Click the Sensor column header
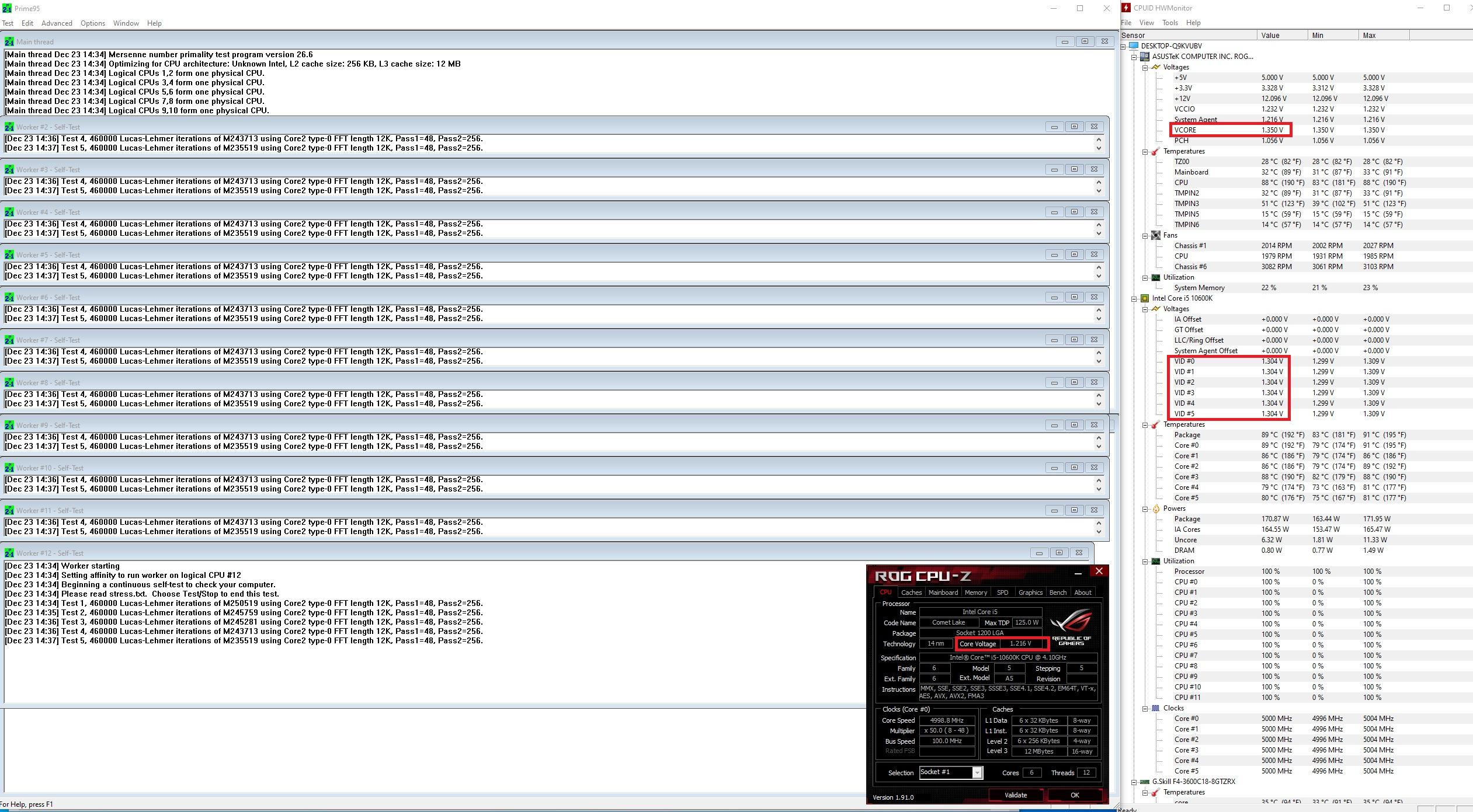Screen dimensions: 1473x812 pyautogui.click(x=1189, y=35)
